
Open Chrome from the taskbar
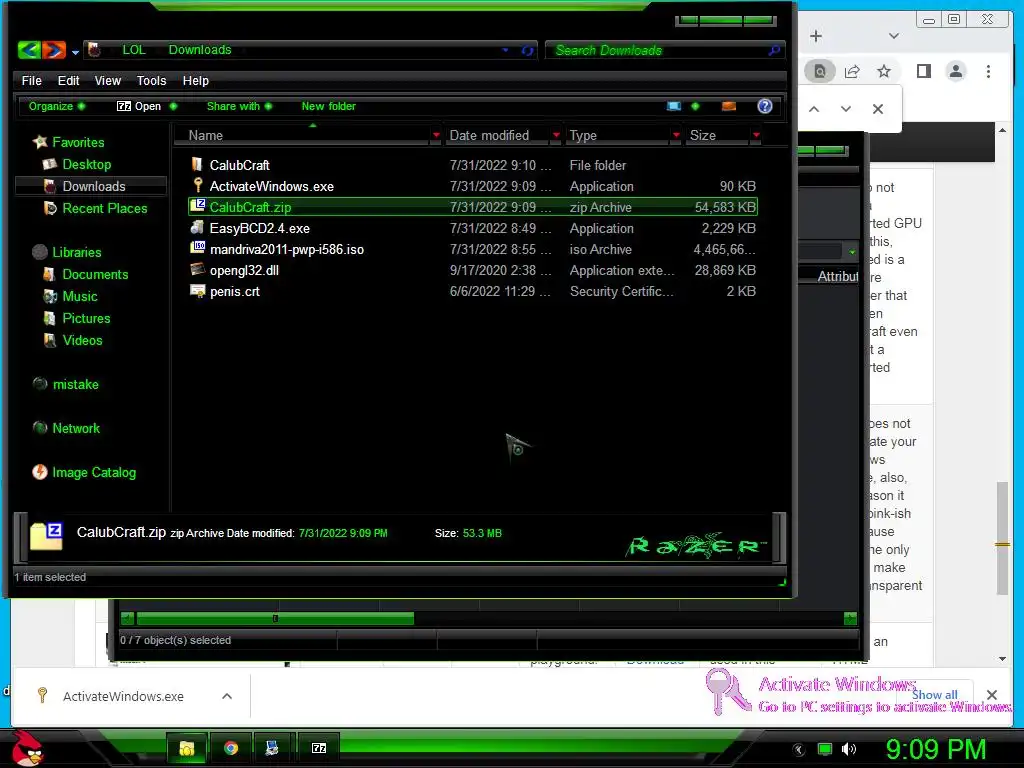tap(231, 748)
